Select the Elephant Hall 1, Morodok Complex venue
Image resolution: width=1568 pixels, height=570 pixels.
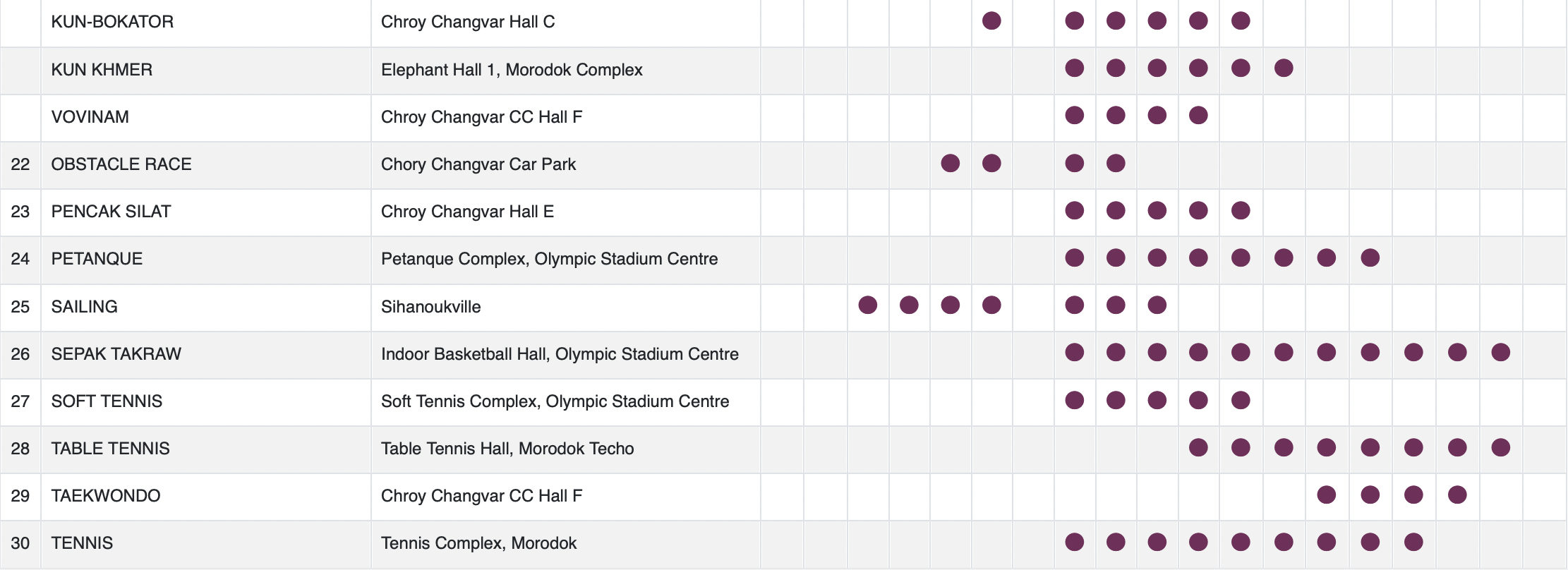[x=512, y=70]
